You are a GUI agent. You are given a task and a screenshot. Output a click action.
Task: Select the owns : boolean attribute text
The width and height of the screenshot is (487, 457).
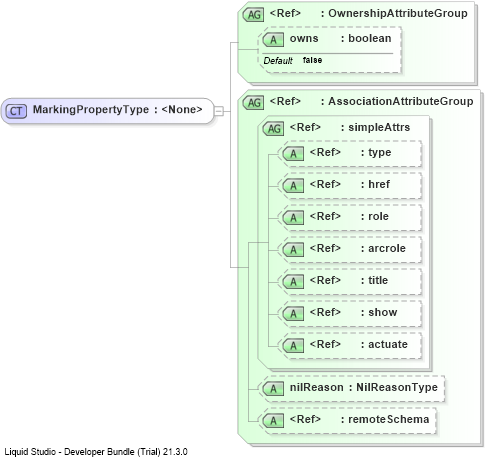click(x=340, y=38)
